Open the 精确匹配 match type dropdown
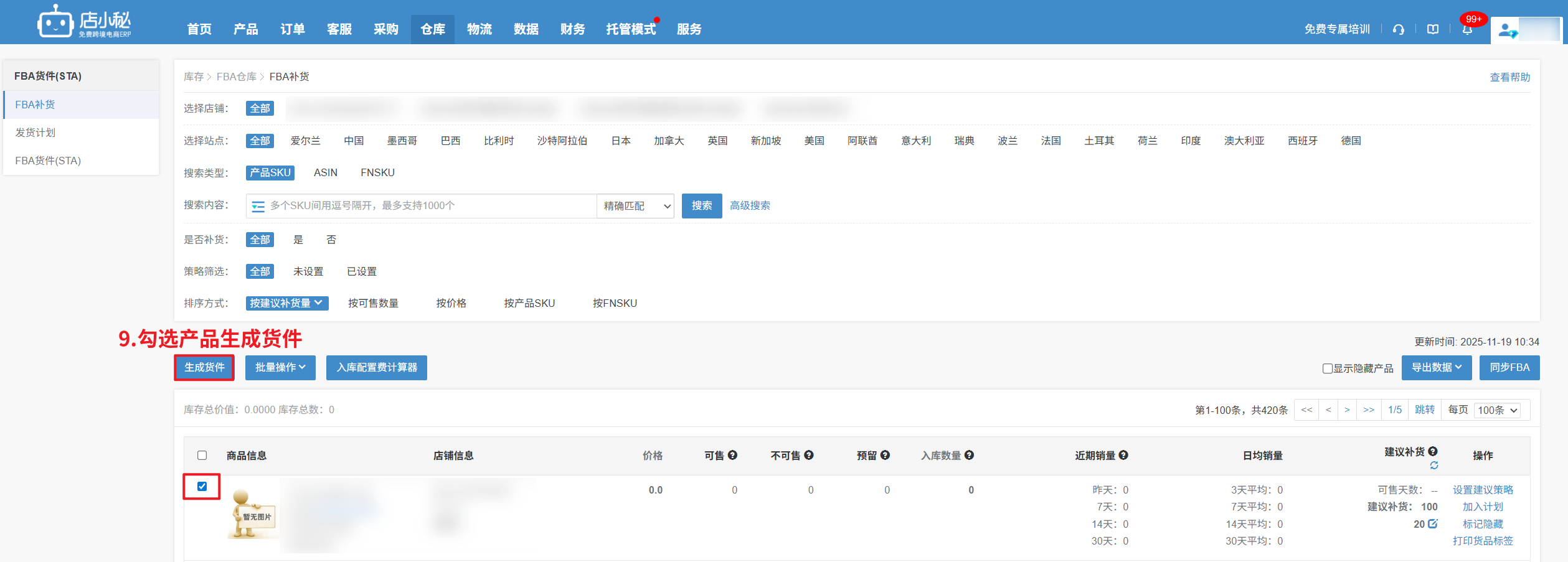 tap(635, 206)
